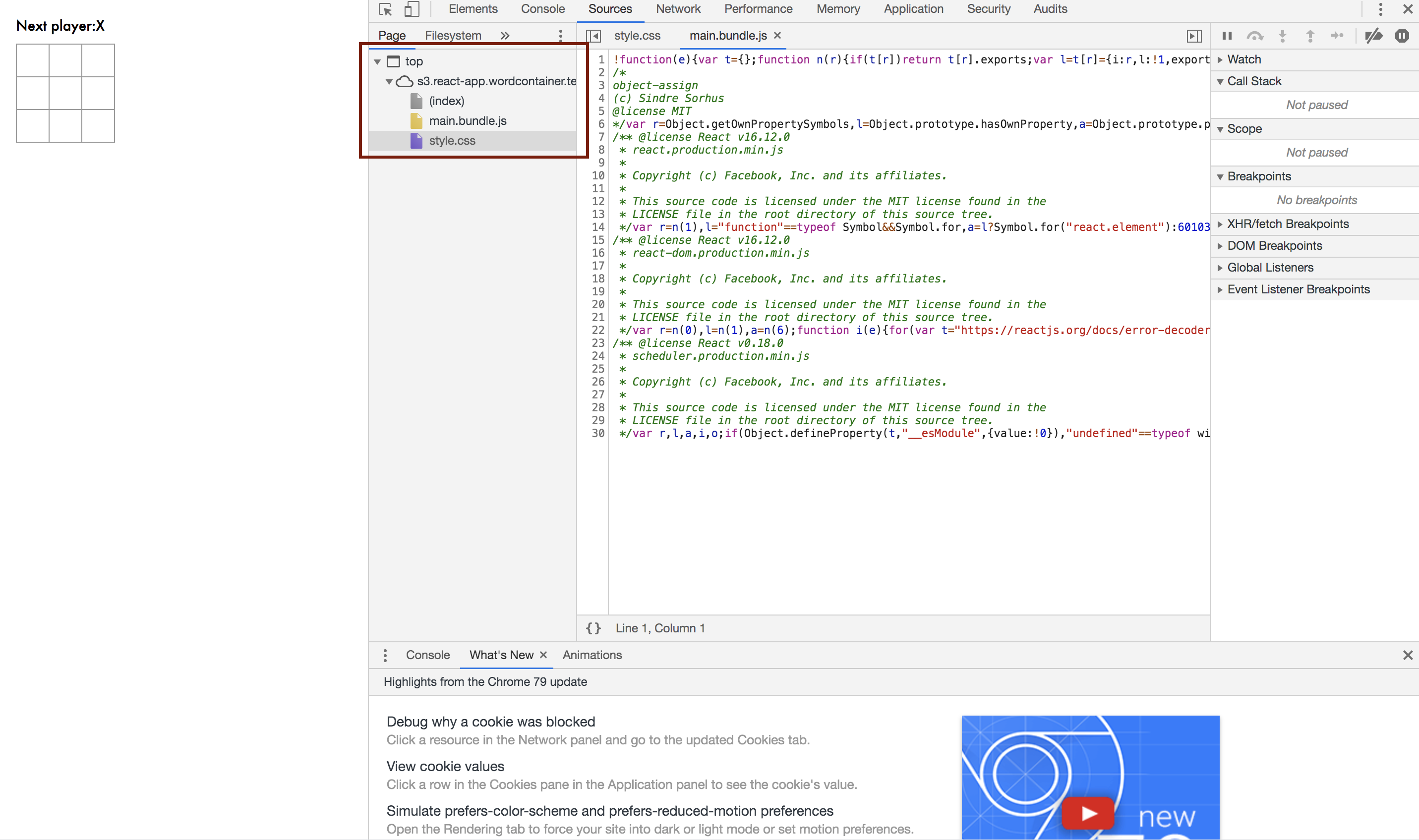Image resolution: width=1419 pixels, height=840 pixels.
Task: Open the Security tab
Action: point(989,9)
